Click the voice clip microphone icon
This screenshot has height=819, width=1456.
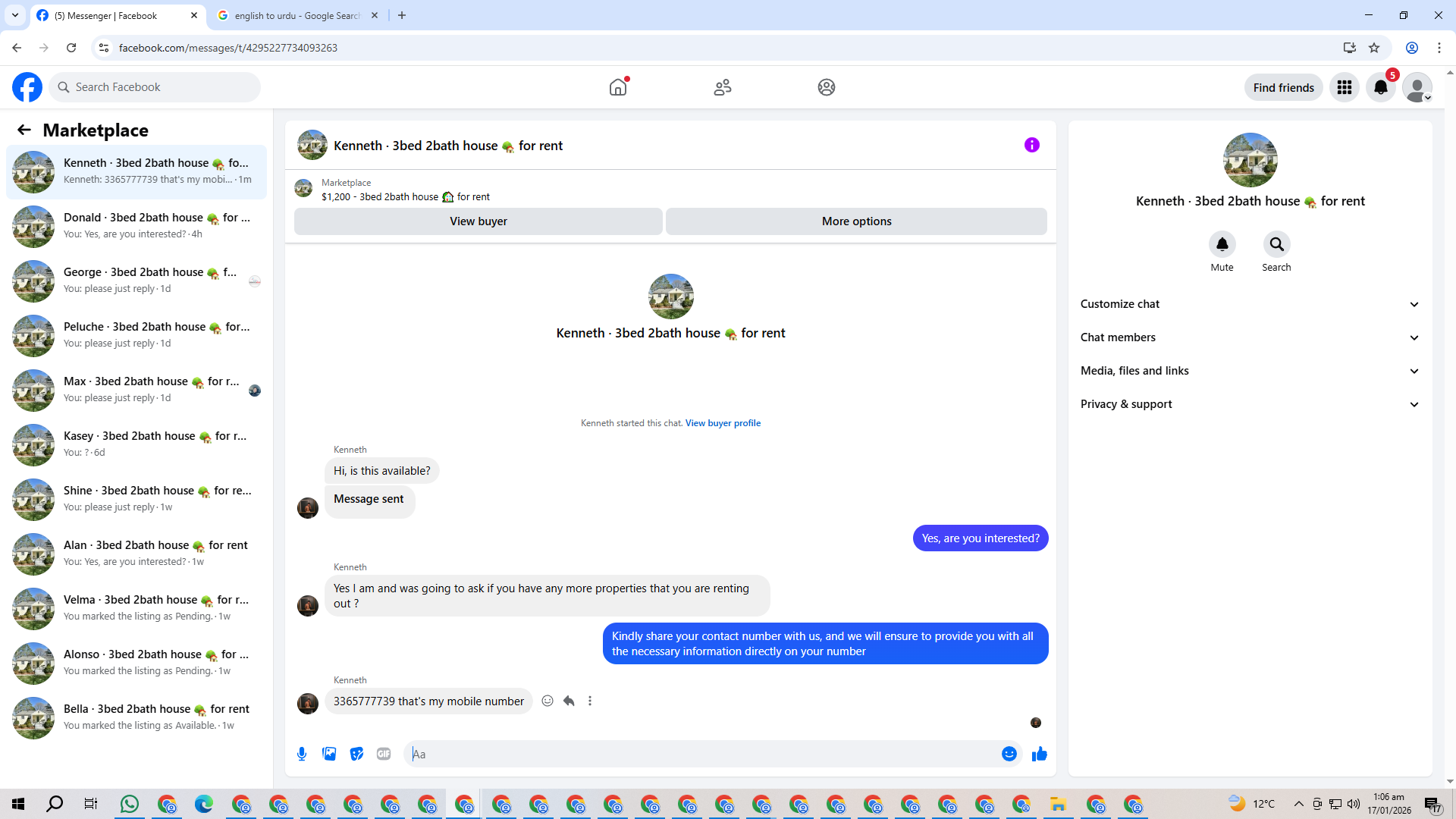click(302, 754)
